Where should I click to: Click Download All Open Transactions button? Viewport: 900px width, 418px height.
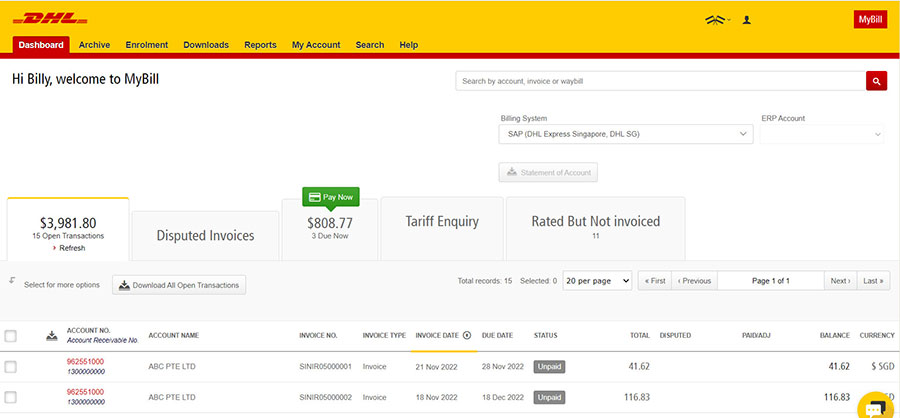(x=179, y=285)
